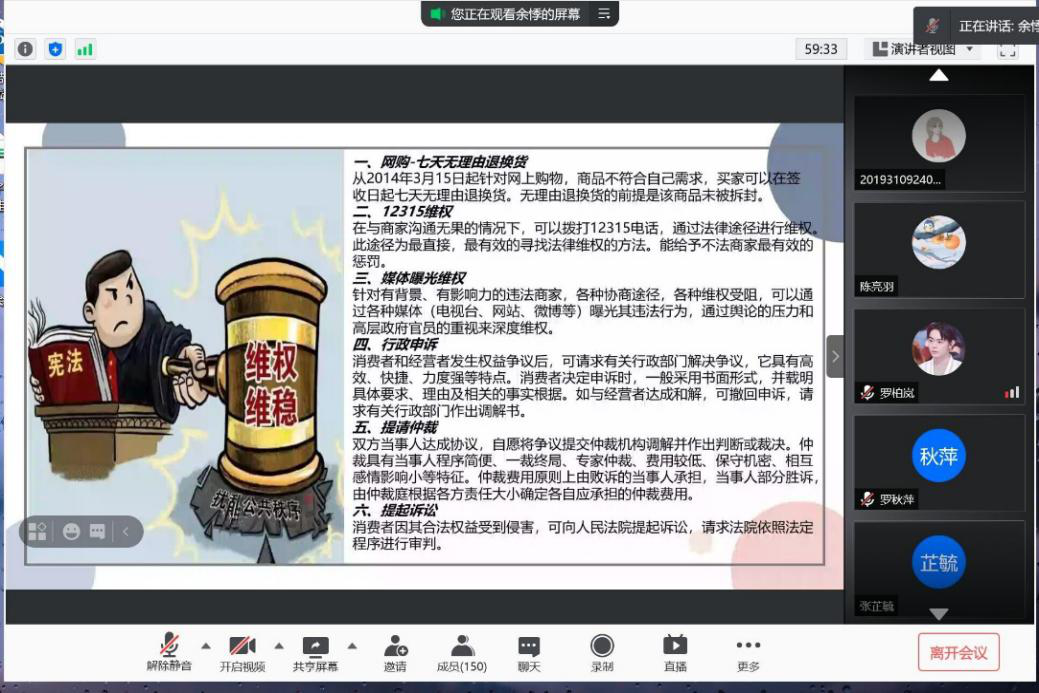The width and height of the screenshot is (1039, 693).
Task: Expand audio options arrow beside 解除静音
Action: (x=206, y=645)
